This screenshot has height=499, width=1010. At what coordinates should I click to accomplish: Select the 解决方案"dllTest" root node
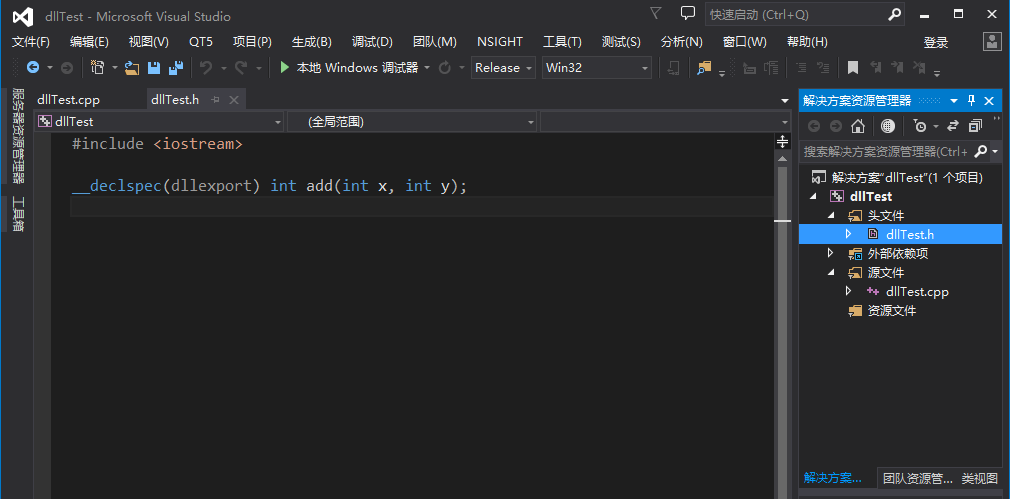[x=907, y=177]
